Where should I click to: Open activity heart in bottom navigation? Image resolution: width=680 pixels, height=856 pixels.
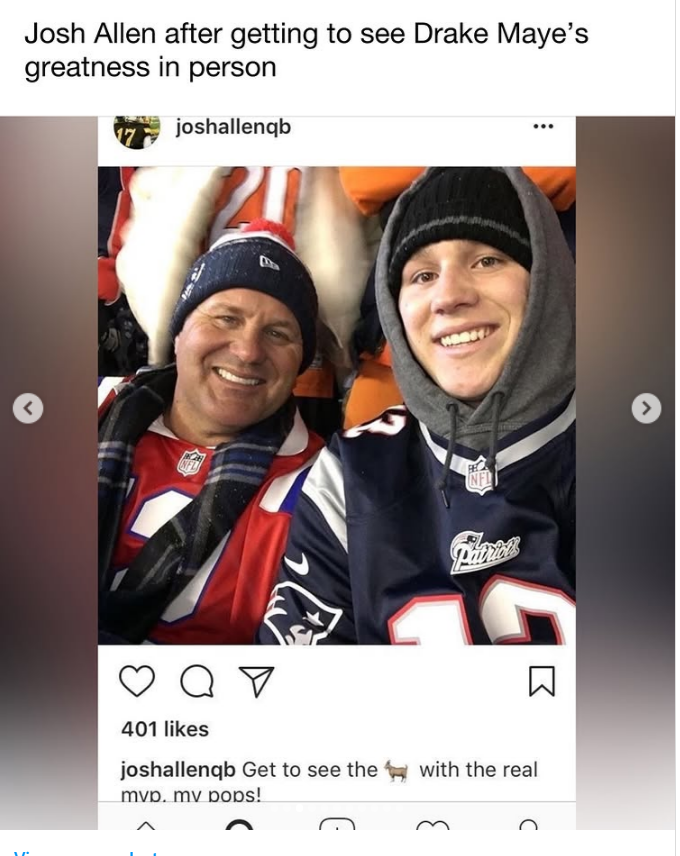(x=432, y=825)
